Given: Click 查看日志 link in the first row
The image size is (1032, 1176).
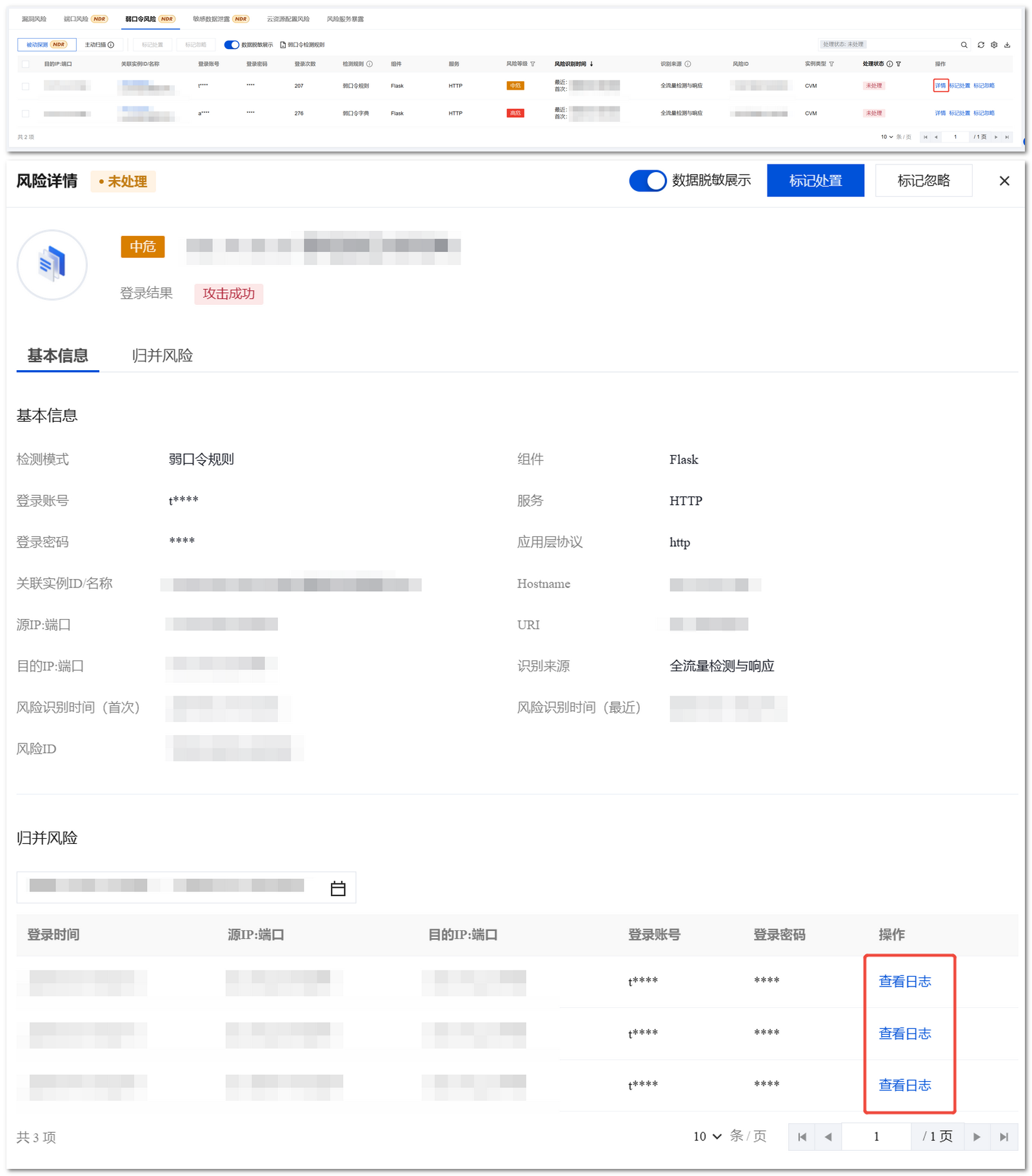Looking at the screenshot, I should tap(904, 981).
